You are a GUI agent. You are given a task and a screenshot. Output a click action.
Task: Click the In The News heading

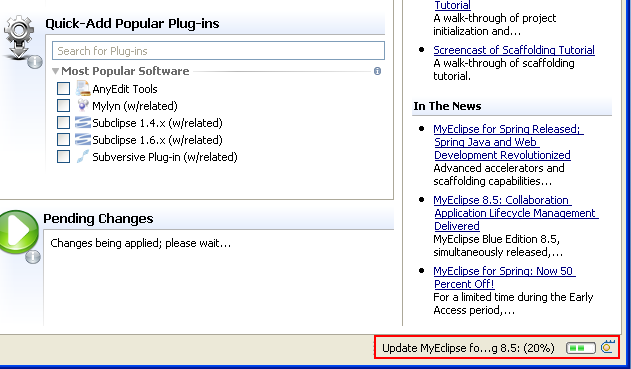tap(447, 106)
